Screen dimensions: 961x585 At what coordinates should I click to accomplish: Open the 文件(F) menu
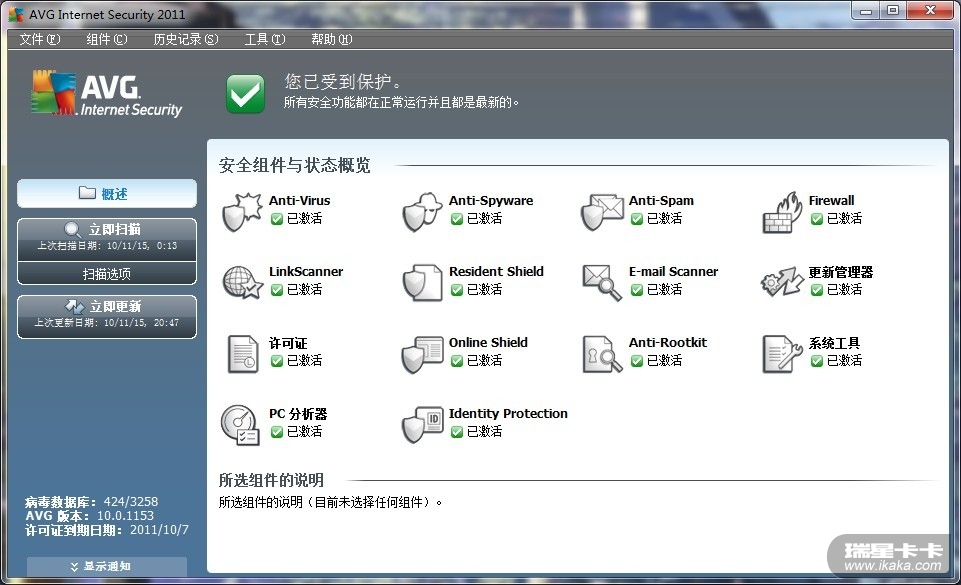[x=40, y=39]
